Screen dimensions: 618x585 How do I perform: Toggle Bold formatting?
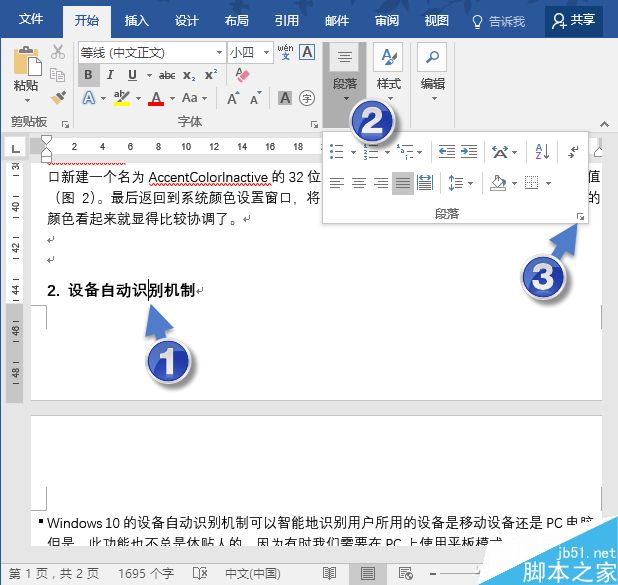88,75
